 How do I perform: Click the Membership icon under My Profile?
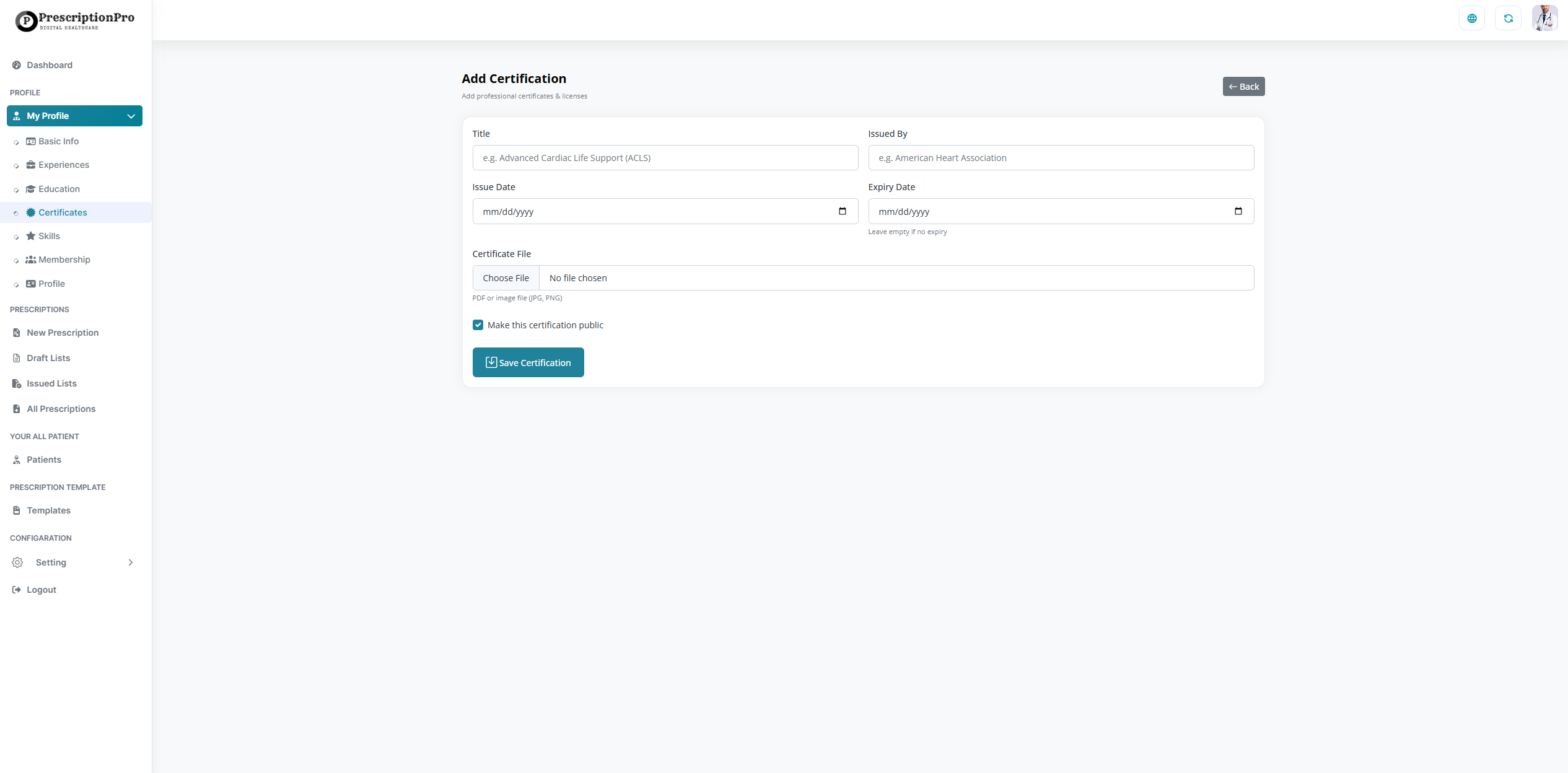[30, 260]
